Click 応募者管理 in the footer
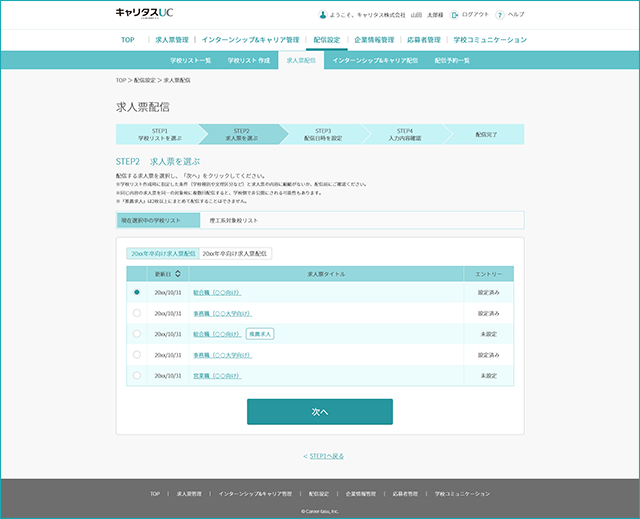The width and height of the screenshot is (640, 519). (405, 494)
